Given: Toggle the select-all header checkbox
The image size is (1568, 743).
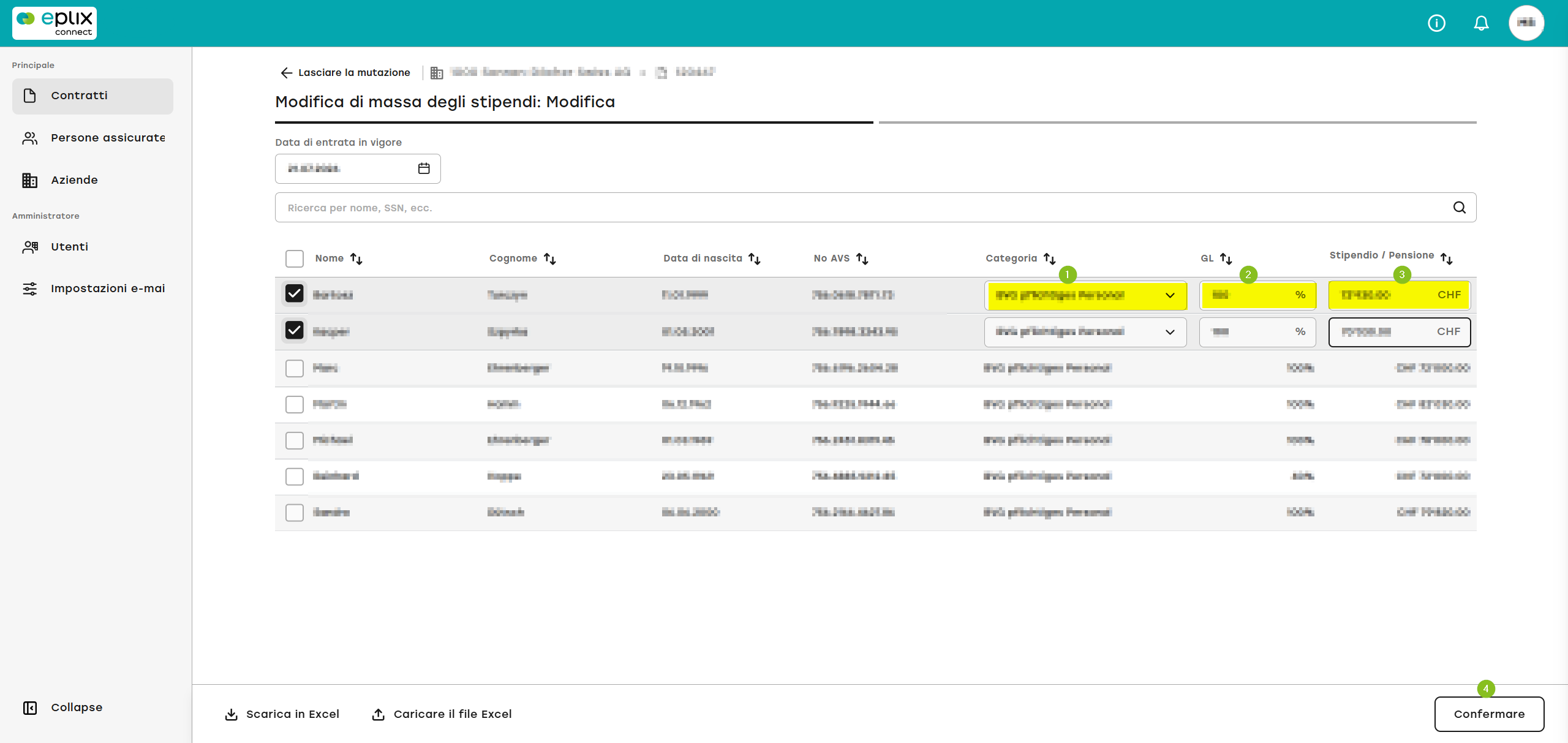Looking at the screenshot, I should 295,258.
